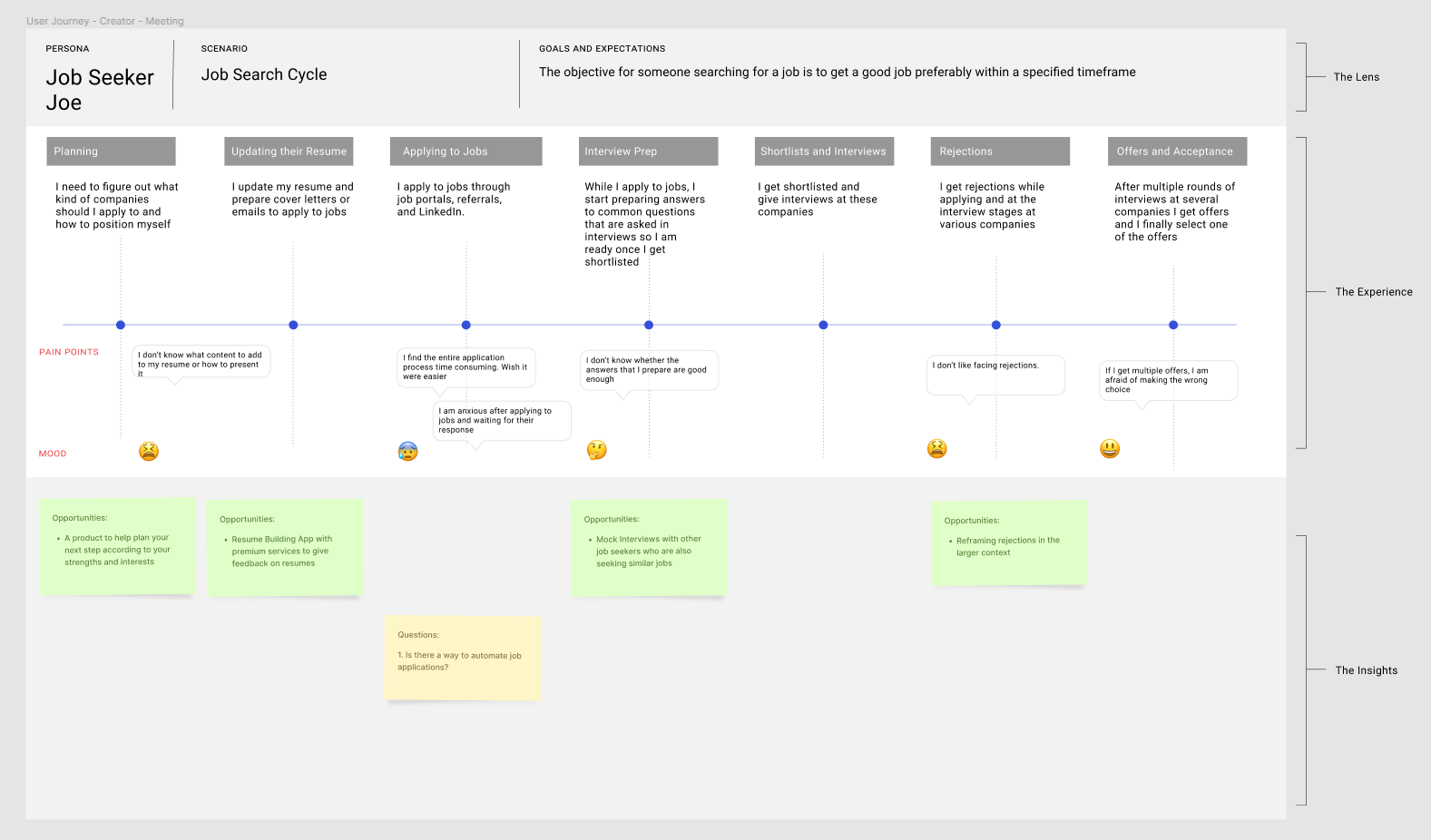
Task: Select the Reframing rejections opportunity note
Action: (x=1009, y=542)
